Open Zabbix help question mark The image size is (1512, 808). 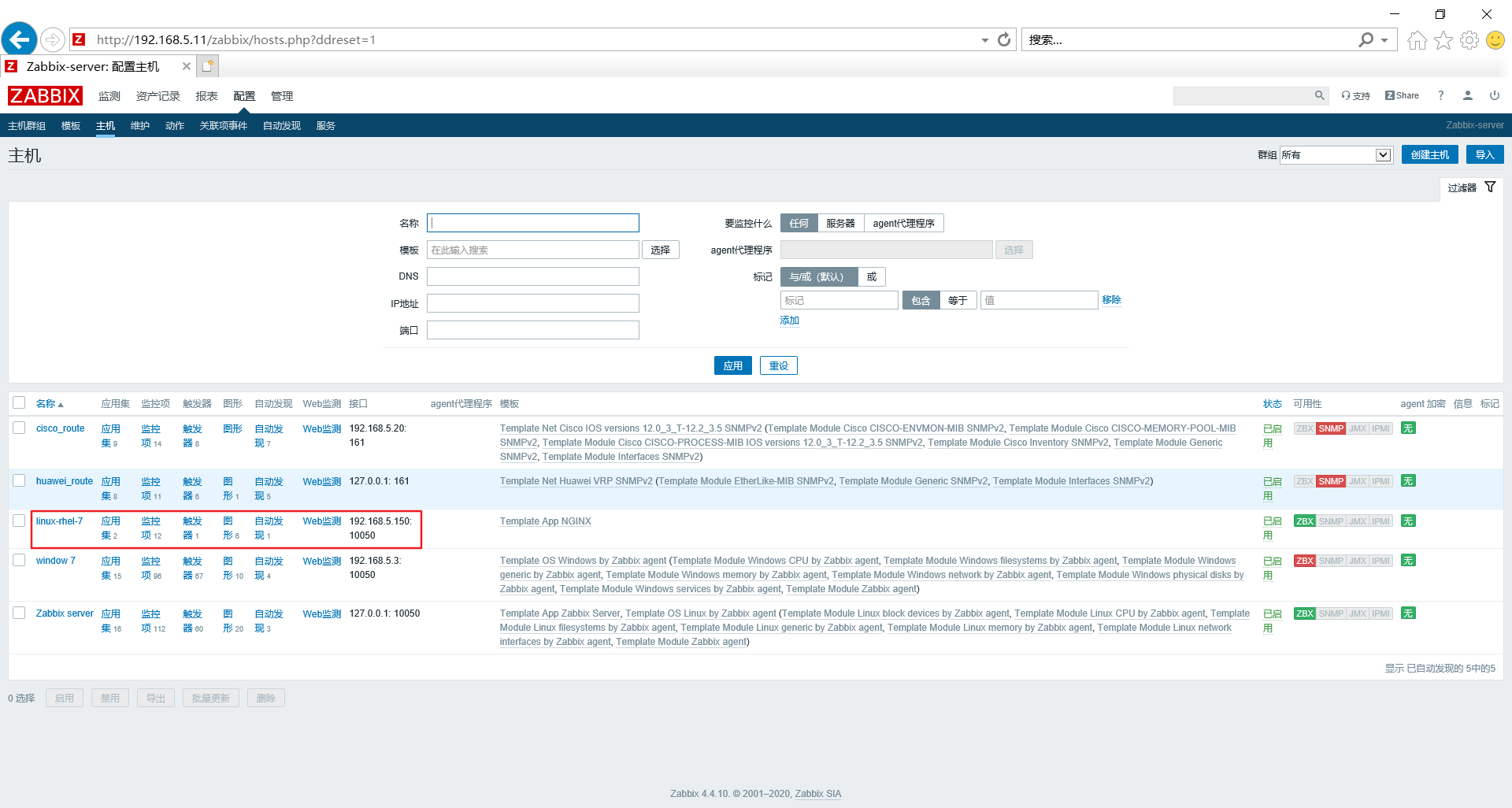click(1440, 95)
